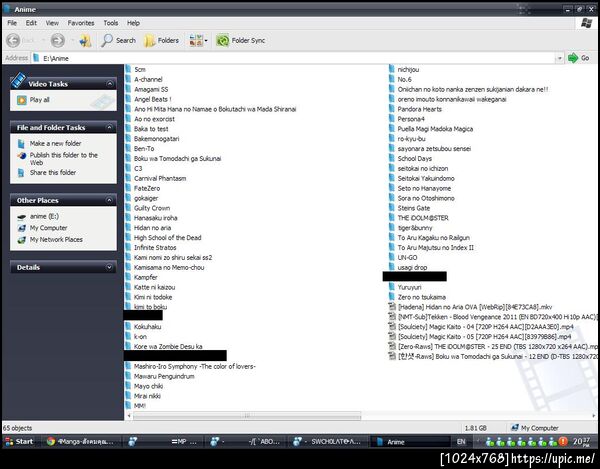
Task: Open the File menu
Action: pyautogui.click(x=12, y=23)
